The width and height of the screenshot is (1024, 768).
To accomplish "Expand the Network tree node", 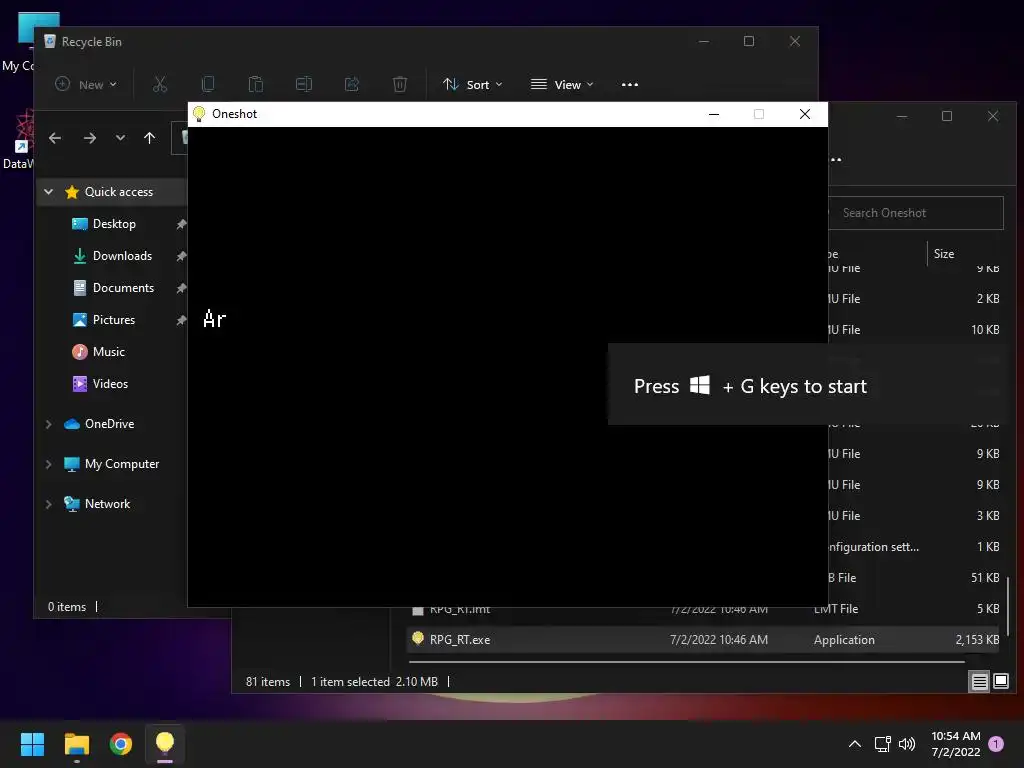I will click(x=48, y=504).
